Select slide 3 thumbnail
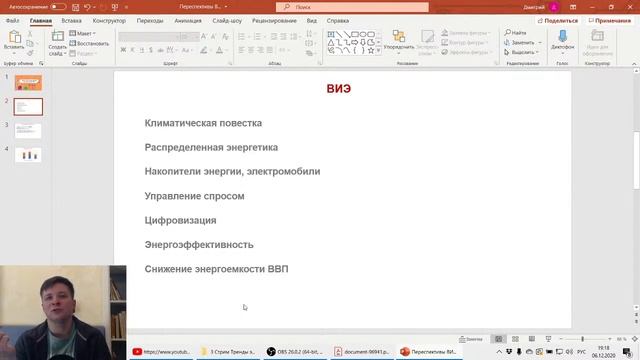Image resolution: width=640 pixels, height=360 pixels. click(x=28, y=131)
